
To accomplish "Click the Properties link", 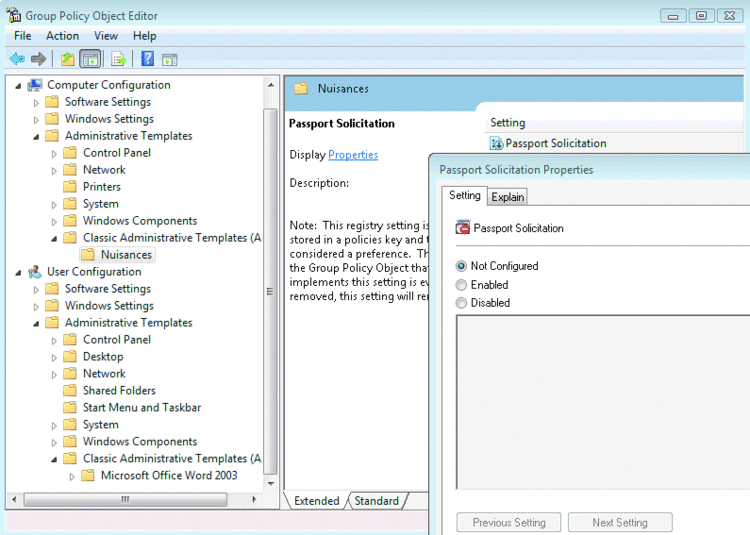I will tap(353, 155).
